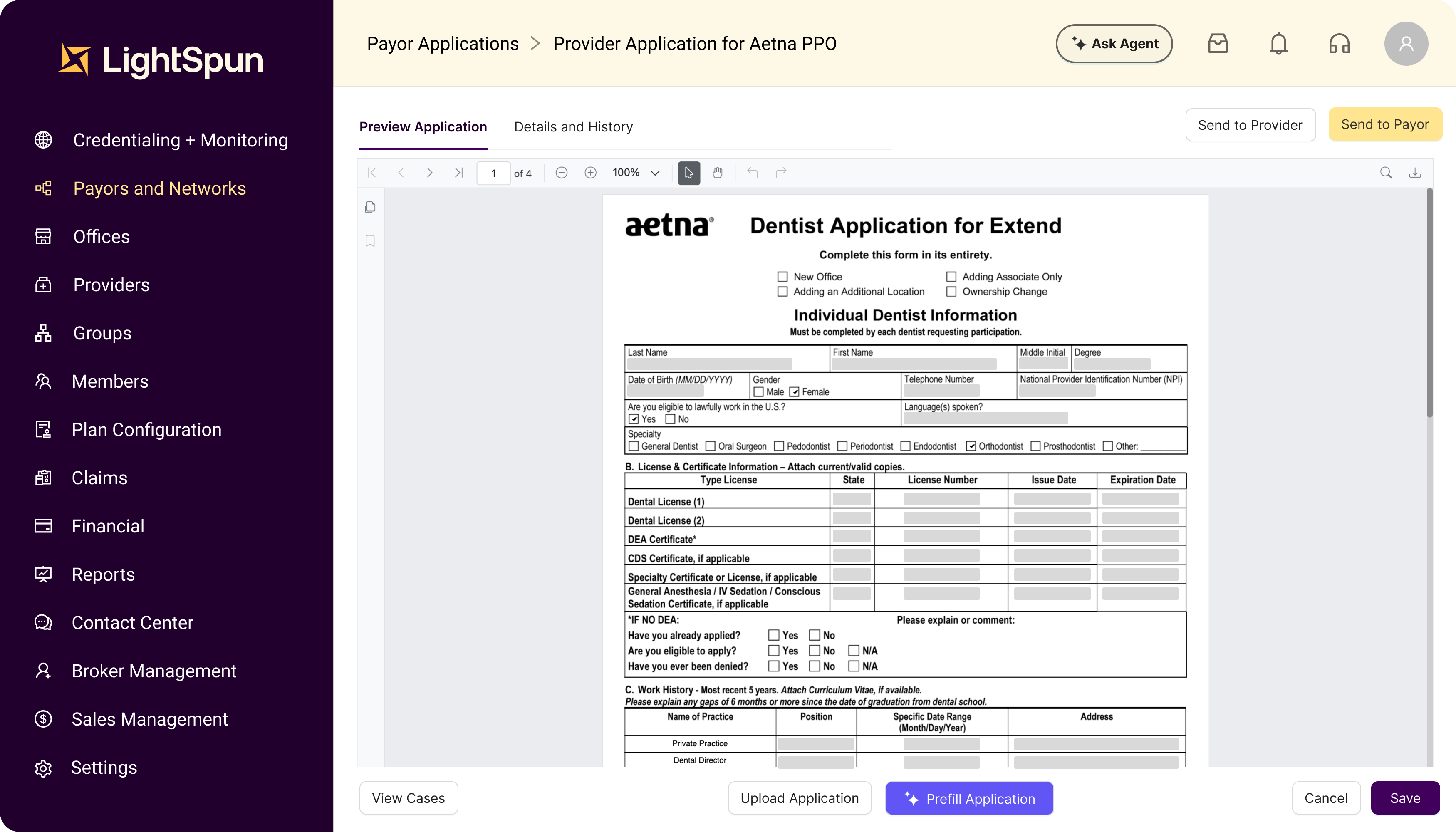Save the application
The height and width of the screenshot is (832, 1456).
(1405, 798)
